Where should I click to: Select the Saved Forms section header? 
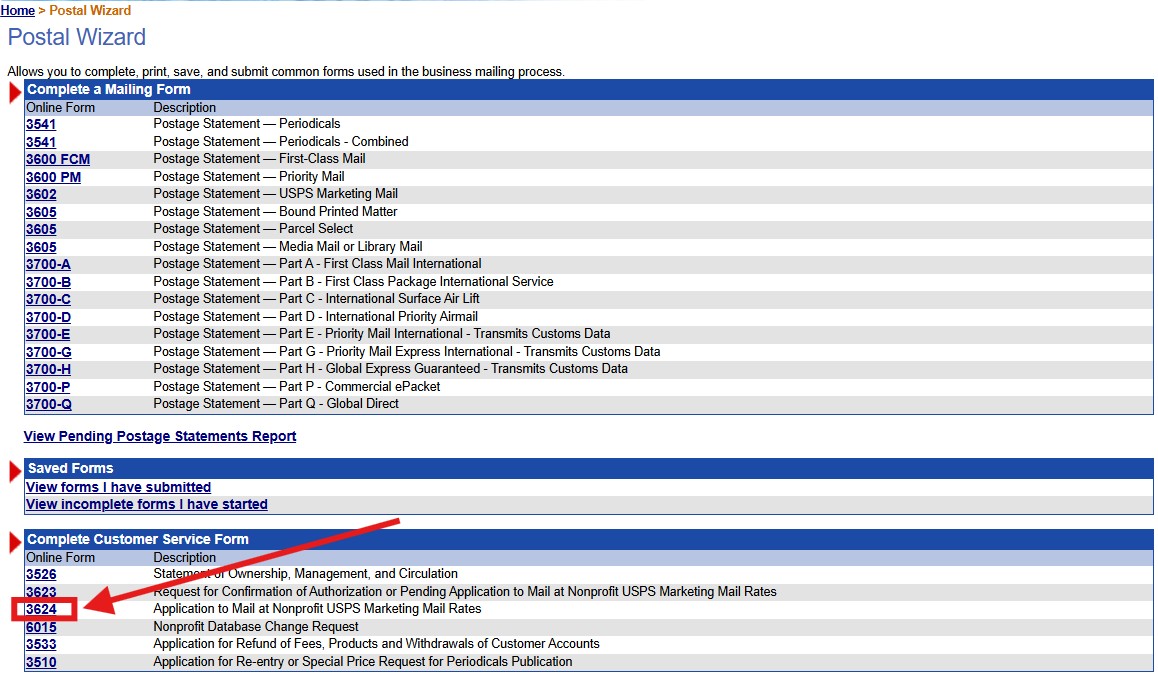[589, 468]
